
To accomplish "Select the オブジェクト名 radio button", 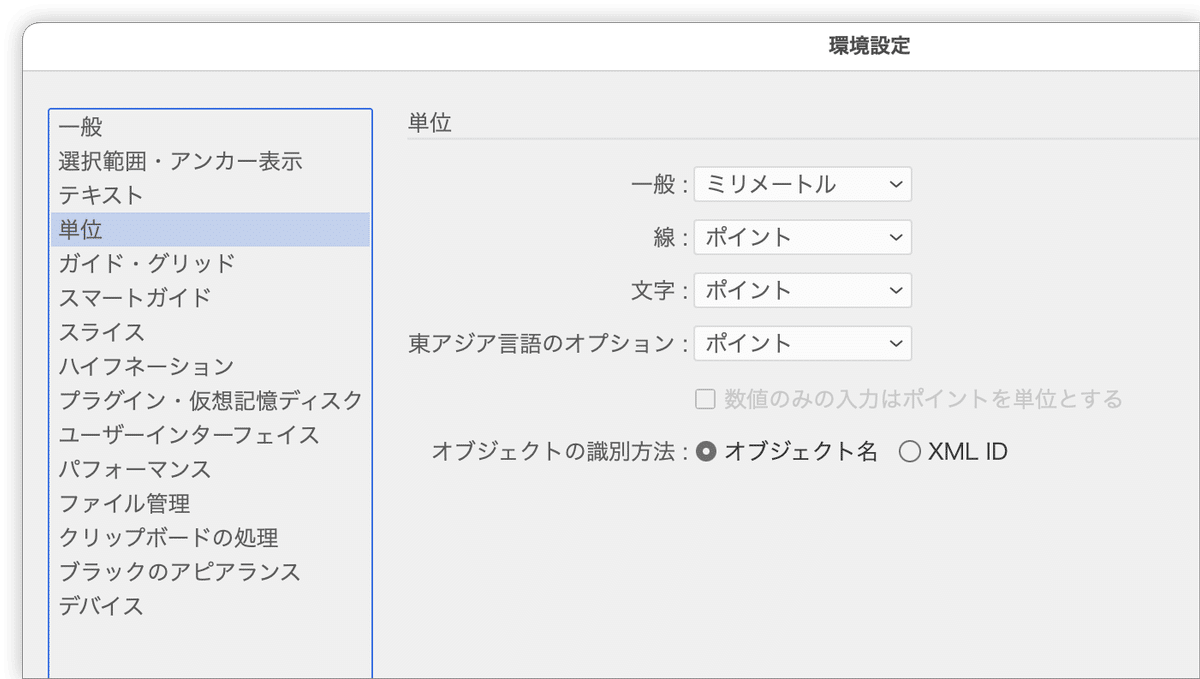I will [706, 451].
